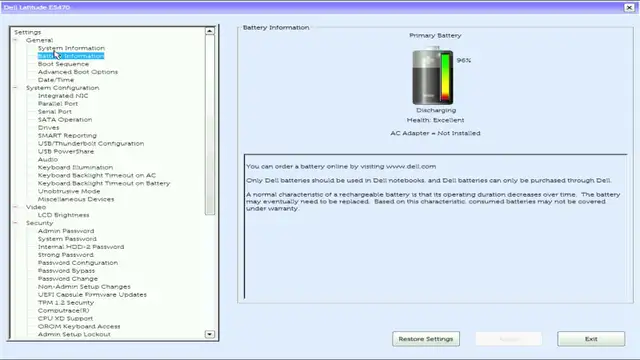Click the scroll up arrow in settings list
The width and height of the screenshot is (640, 360).
[209, 31]
